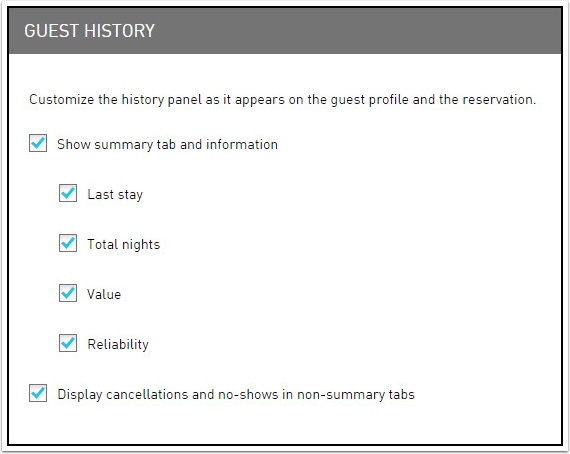570x454 pixels.
Task: Click the 'Value' option label
Action: coord(104,294)
